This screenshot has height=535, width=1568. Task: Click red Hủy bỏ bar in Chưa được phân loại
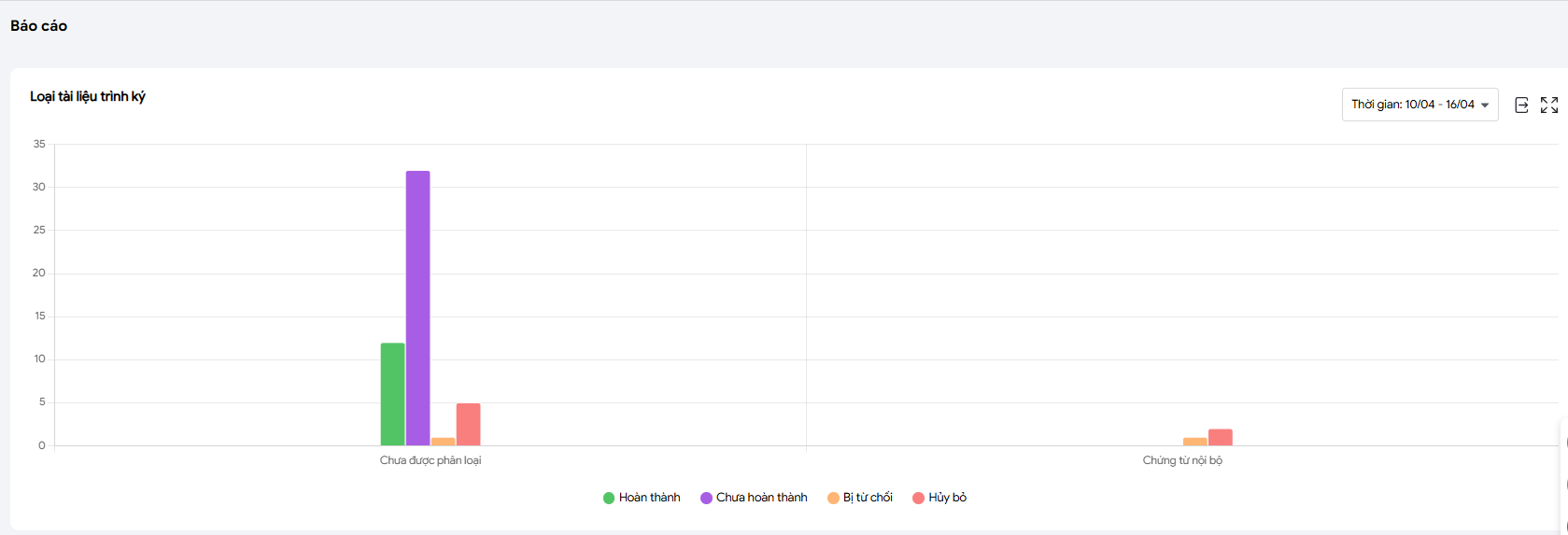click(x=468, y=425)
